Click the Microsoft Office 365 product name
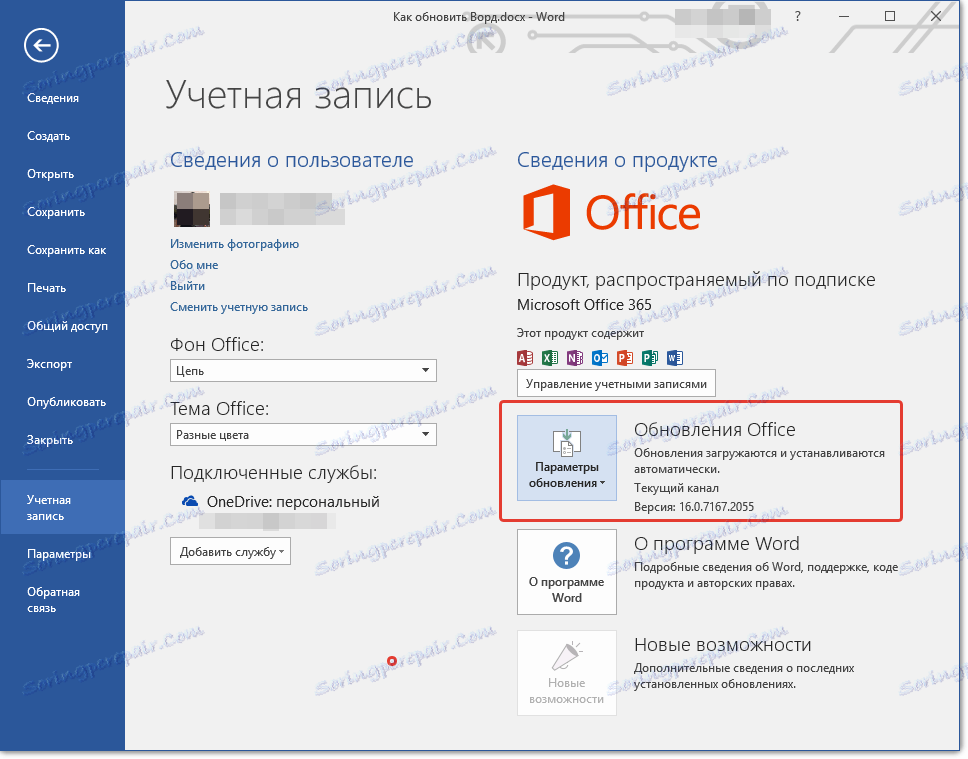The width and height of the screenshot is (968, 759). coord(584,305)
